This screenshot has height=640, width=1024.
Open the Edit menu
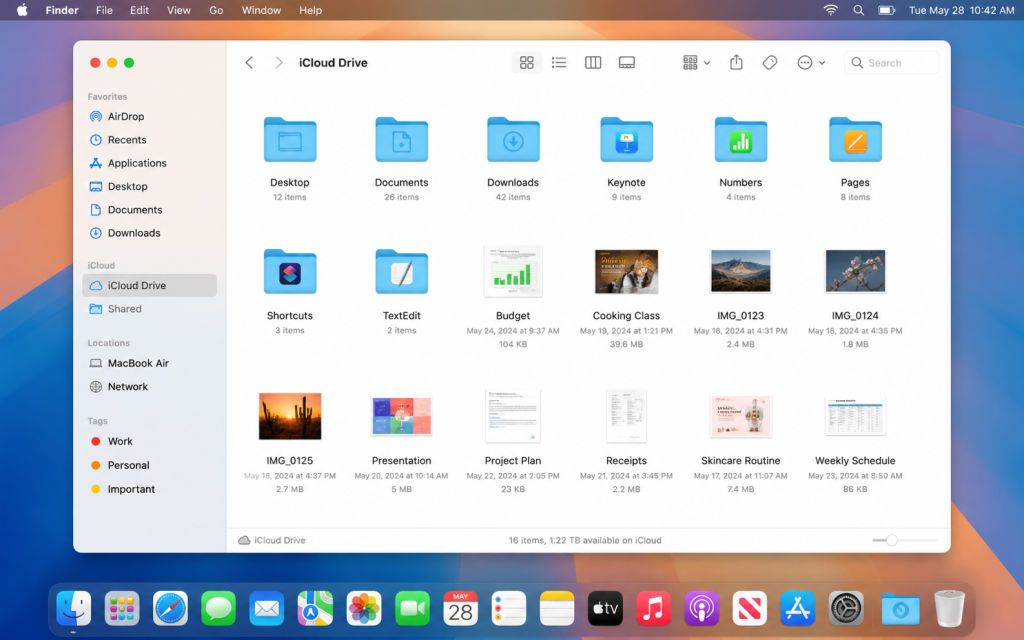[139, 10]
